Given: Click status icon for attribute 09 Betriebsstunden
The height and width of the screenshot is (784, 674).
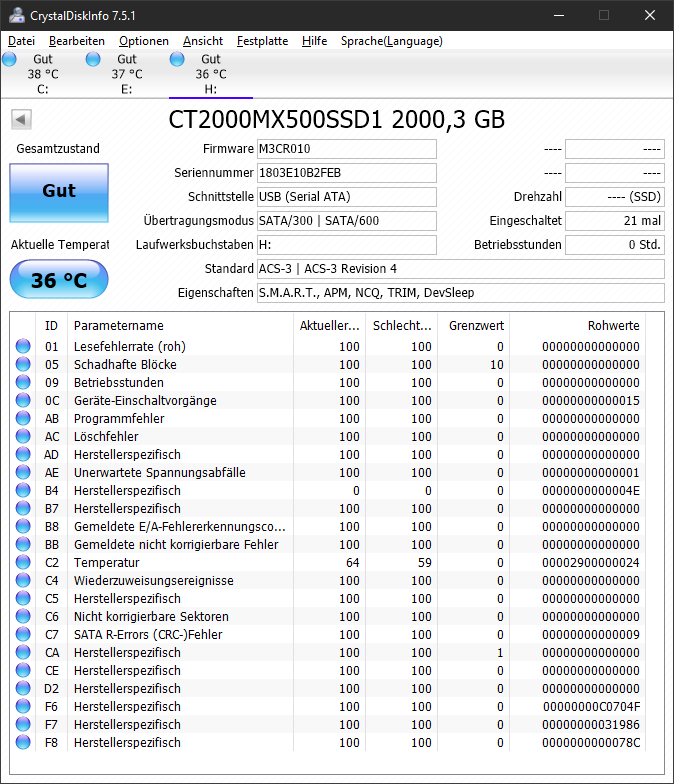Looking at the screenshot, I should click(x=23, y=382).
